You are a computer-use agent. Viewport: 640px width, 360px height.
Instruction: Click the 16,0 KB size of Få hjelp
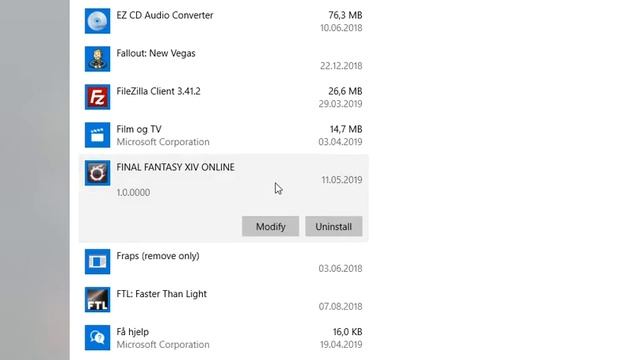click(347, 332)
